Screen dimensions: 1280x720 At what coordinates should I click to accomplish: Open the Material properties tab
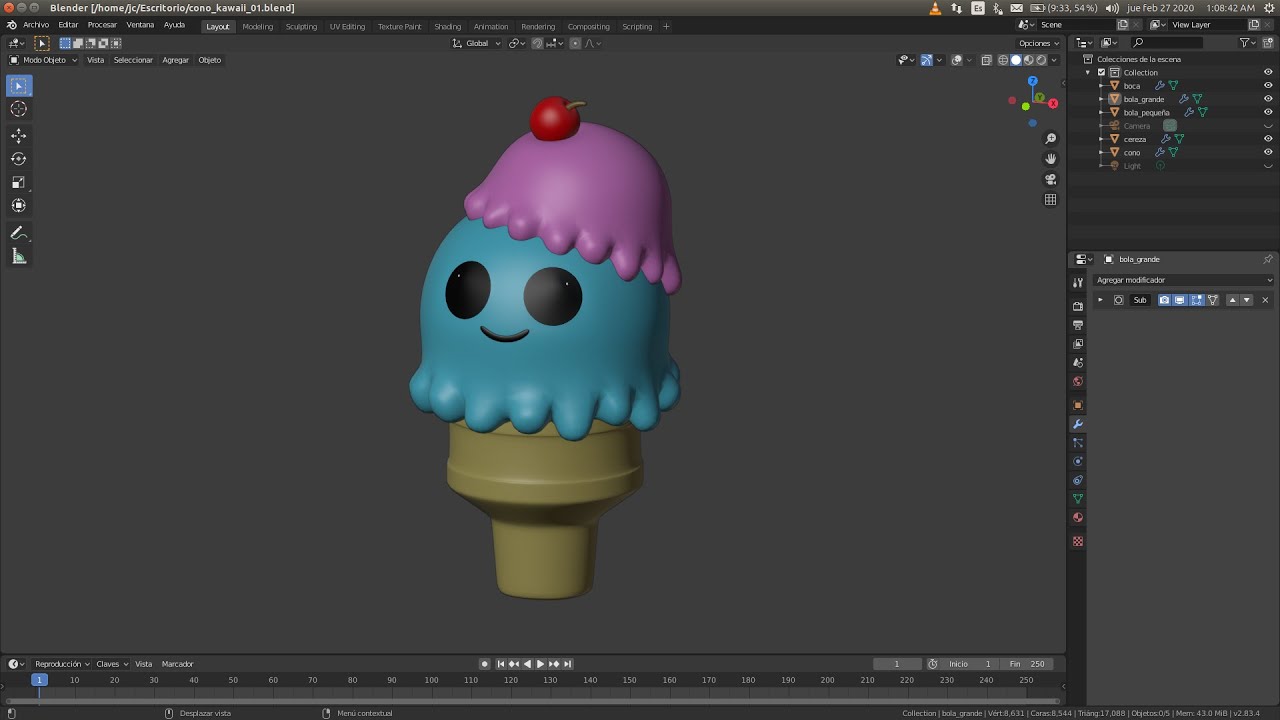coord(1078,517)
